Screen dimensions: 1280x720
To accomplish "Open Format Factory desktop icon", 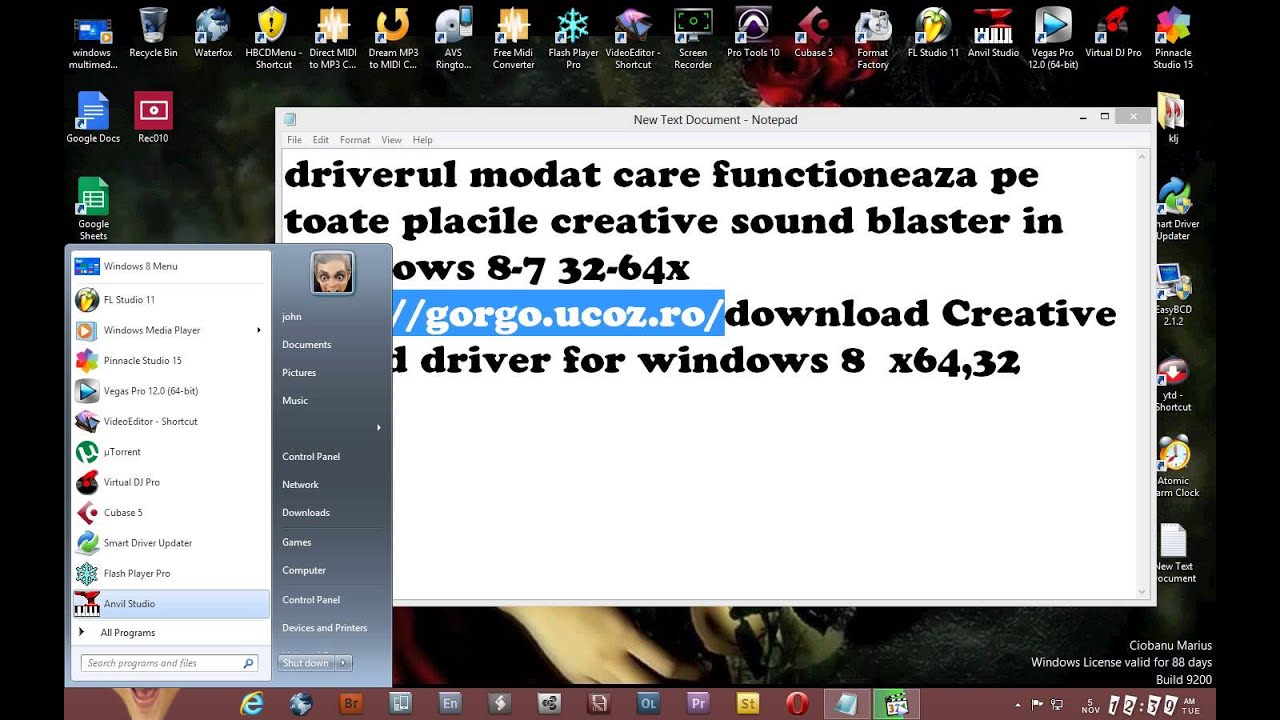I will pos(873,36).
